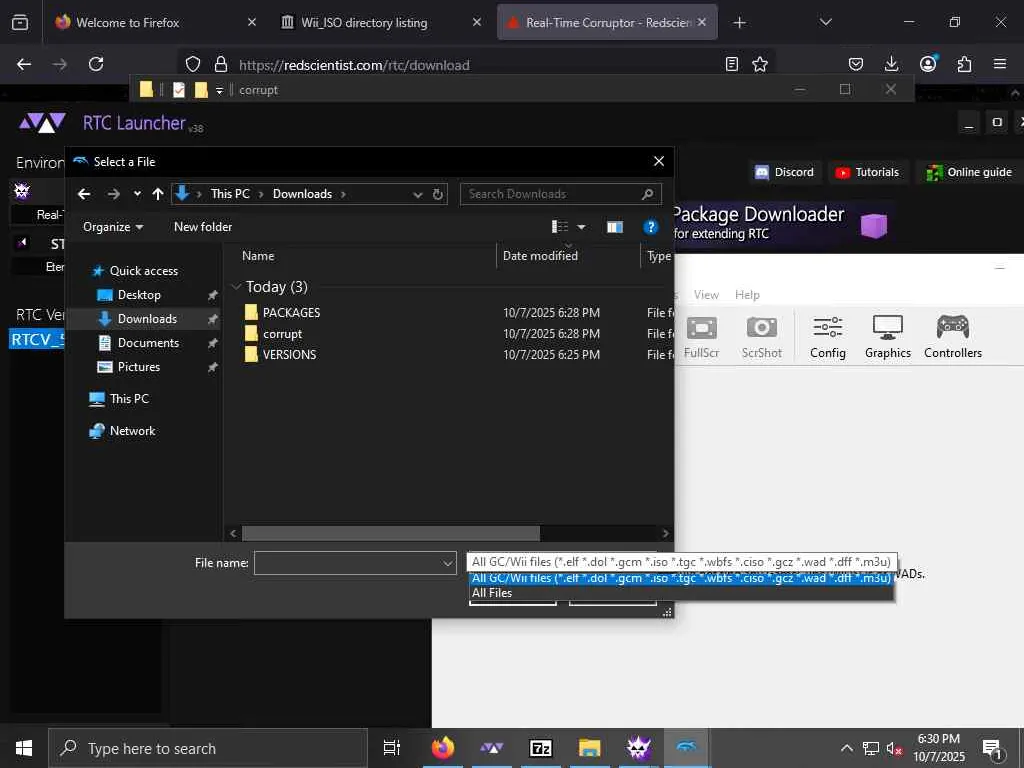Click the FullScr toolbar icon
The width and height of the screenshot is (1024, 768).
pos(701,337)
